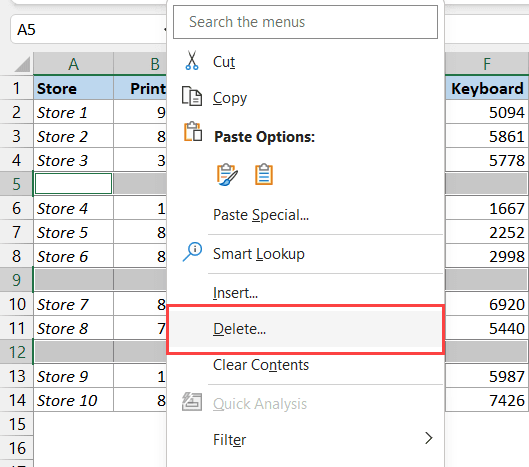Click the Smart Lookup magnifier icon
Screen dimensions: 529x467
tap(192, 252)
